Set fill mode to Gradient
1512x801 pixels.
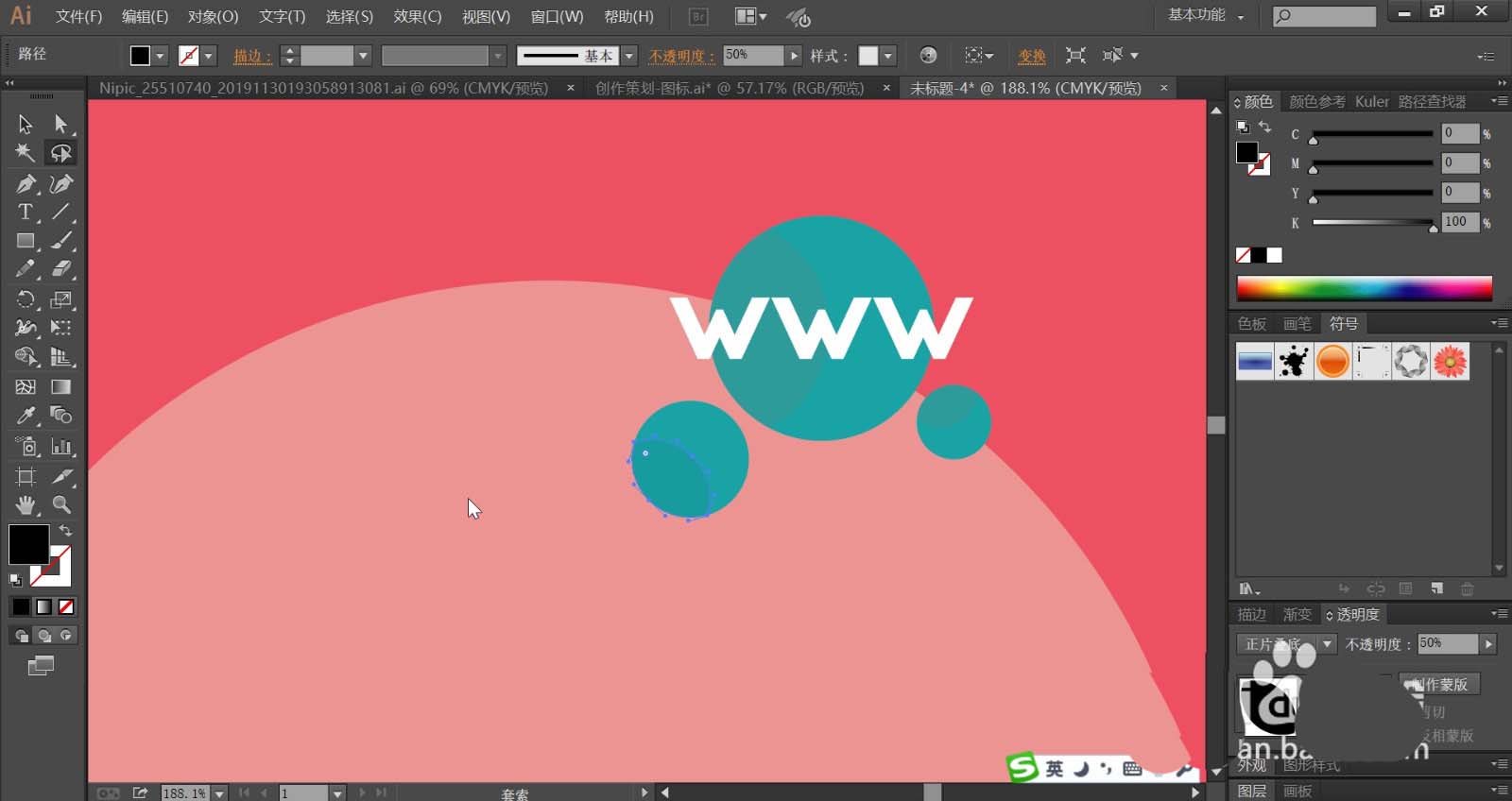[x=43, y=606]
